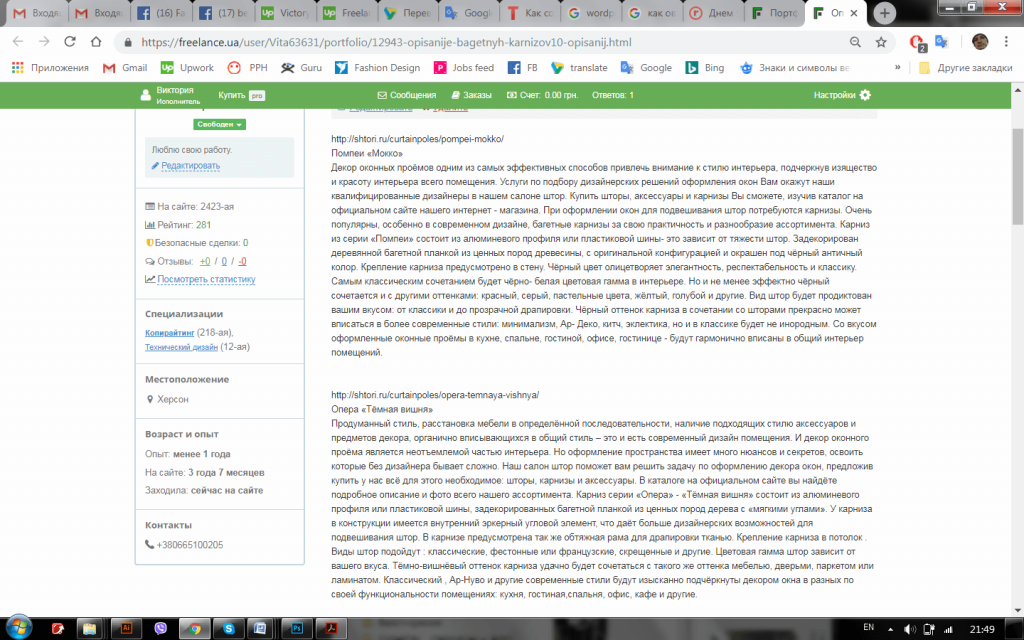Open Photoshop from the taskbar

tap(298, 628)
